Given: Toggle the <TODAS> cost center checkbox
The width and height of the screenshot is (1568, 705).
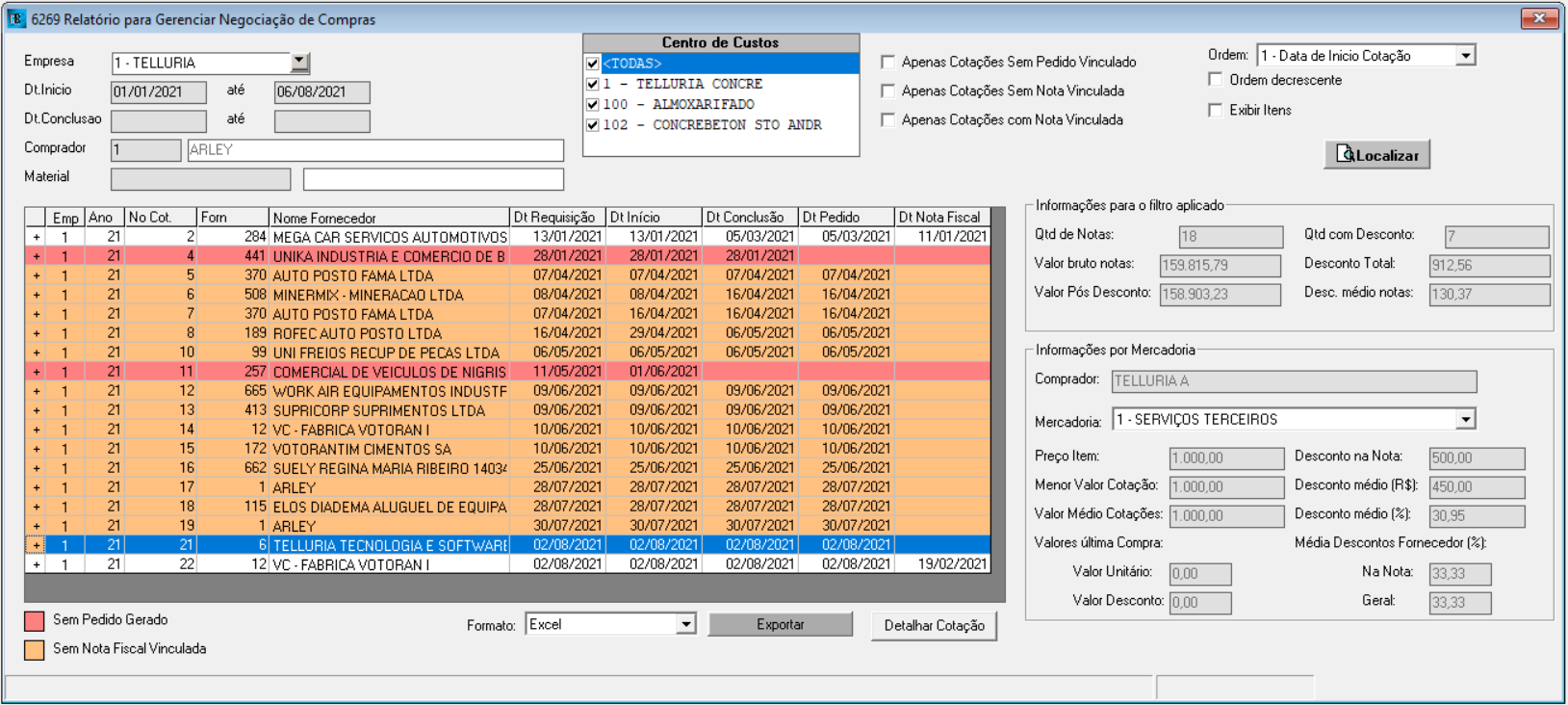Looking at the screenshot, I should coord(593,64).
